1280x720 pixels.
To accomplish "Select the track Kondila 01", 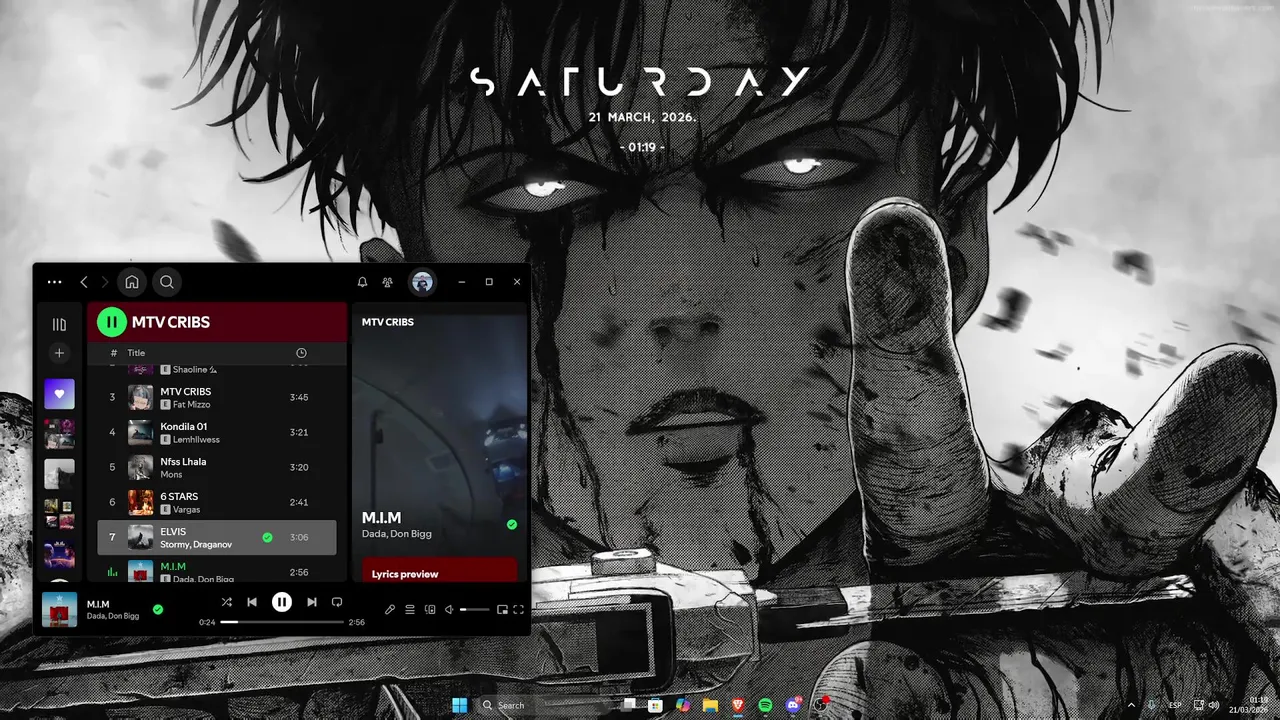I will [x=217, y=432].
